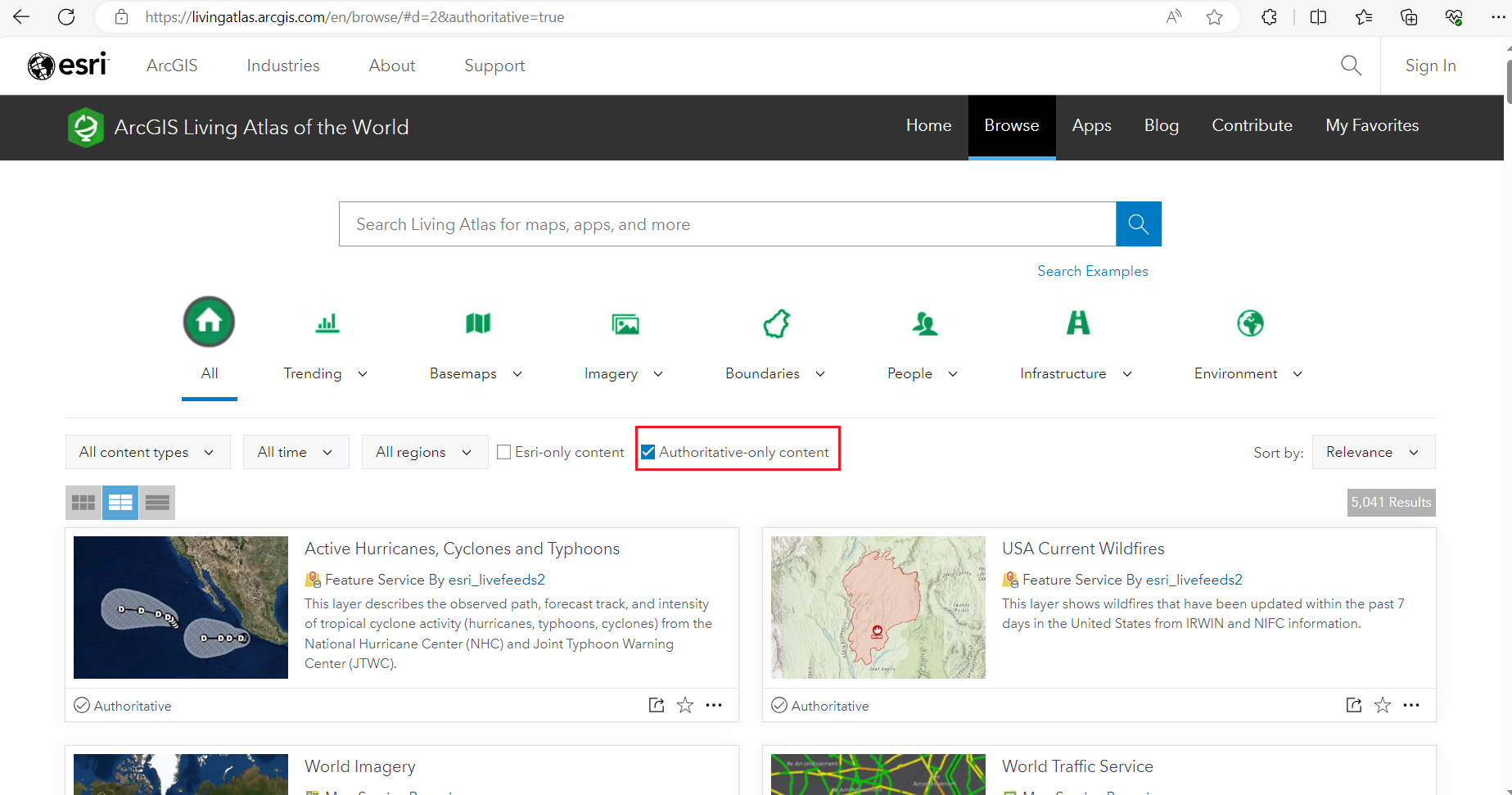Expand Trending category chevron
This screenshot has width=1512, height=795.
tap(363, 374)
